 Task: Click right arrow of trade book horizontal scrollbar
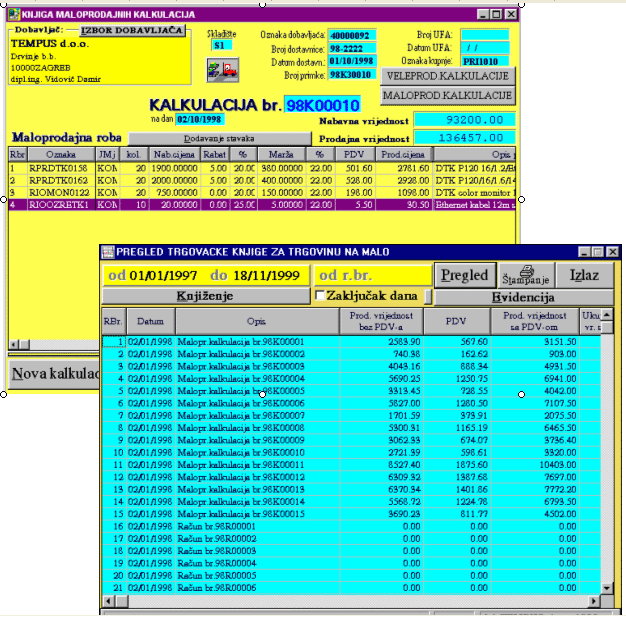coord(593,600)
